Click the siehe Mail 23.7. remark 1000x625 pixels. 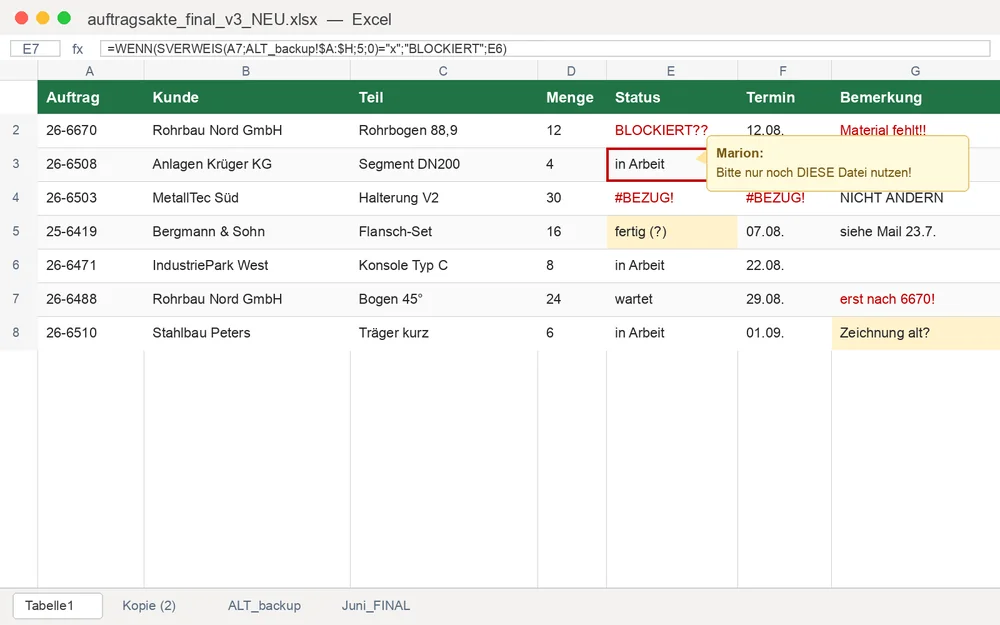pos(915,232)
